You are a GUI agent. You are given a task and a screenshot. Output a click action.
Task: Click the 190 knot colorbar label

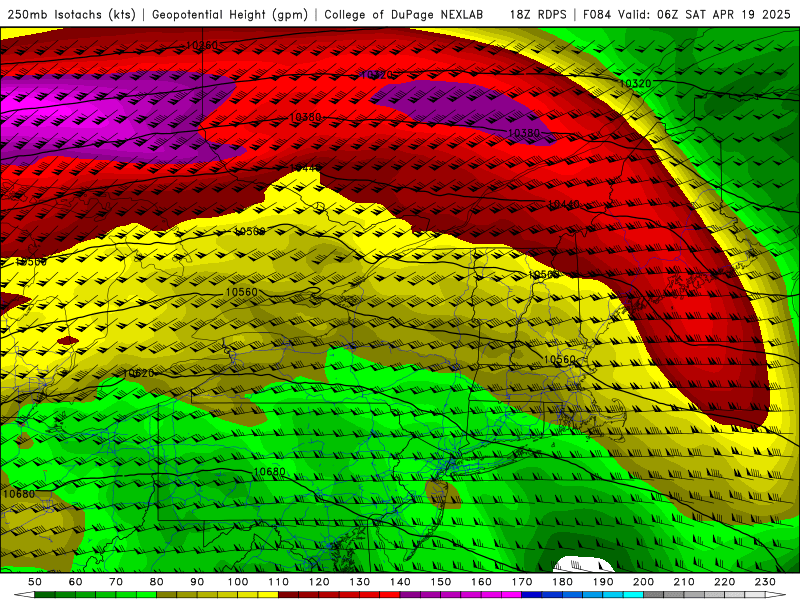(603, 582)
